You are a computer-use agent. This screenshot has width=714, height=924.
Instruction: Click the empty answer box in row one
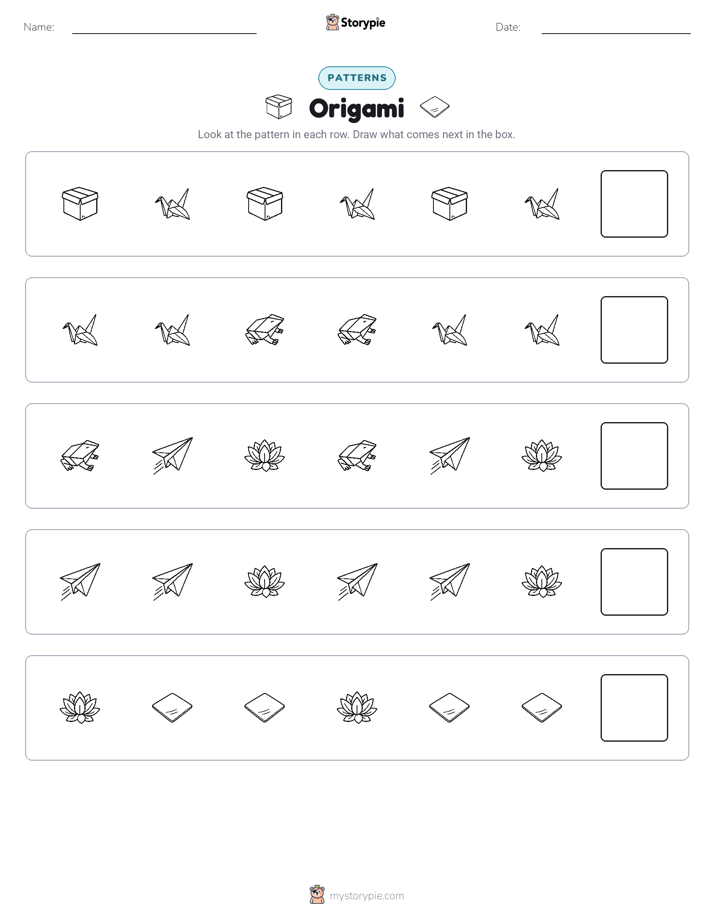click(634, 204)
